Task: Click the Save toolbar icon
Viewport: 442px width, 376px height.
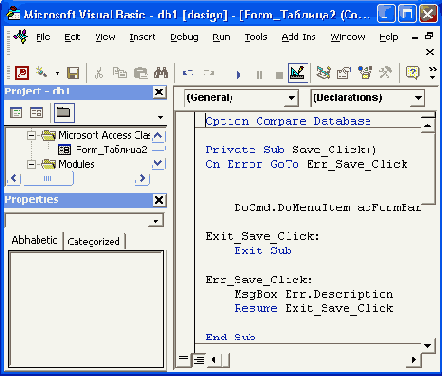Action: point(73,73)
